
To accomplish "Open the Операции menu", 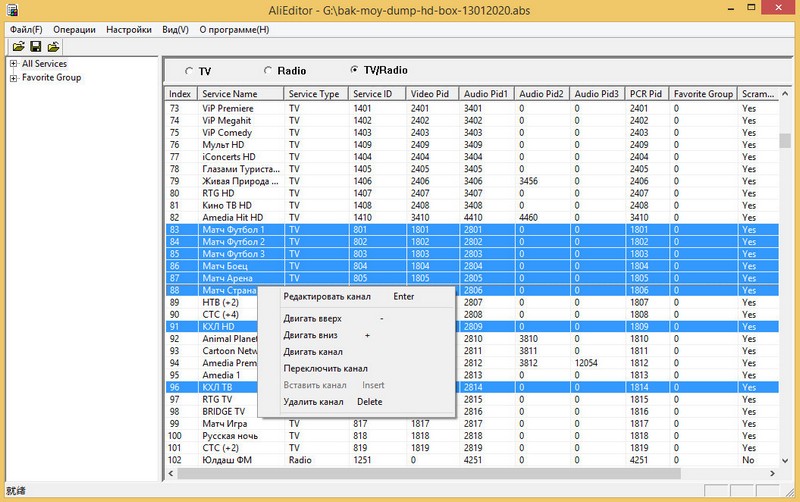I will point(74,30).
